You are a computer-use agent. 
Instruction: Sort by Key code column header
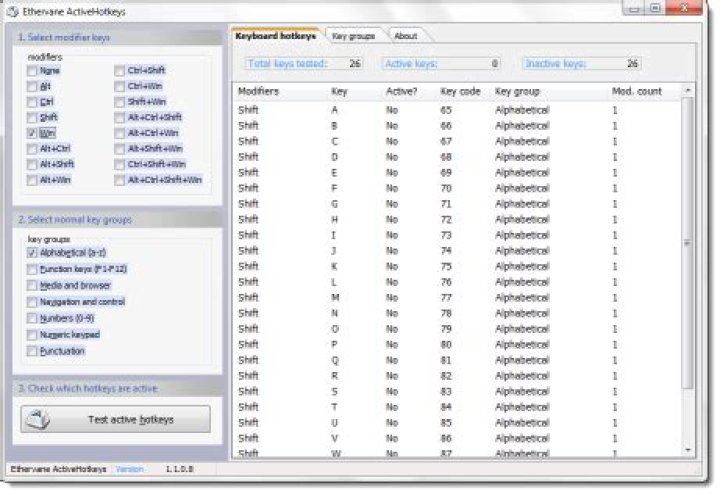coord(460,91)
